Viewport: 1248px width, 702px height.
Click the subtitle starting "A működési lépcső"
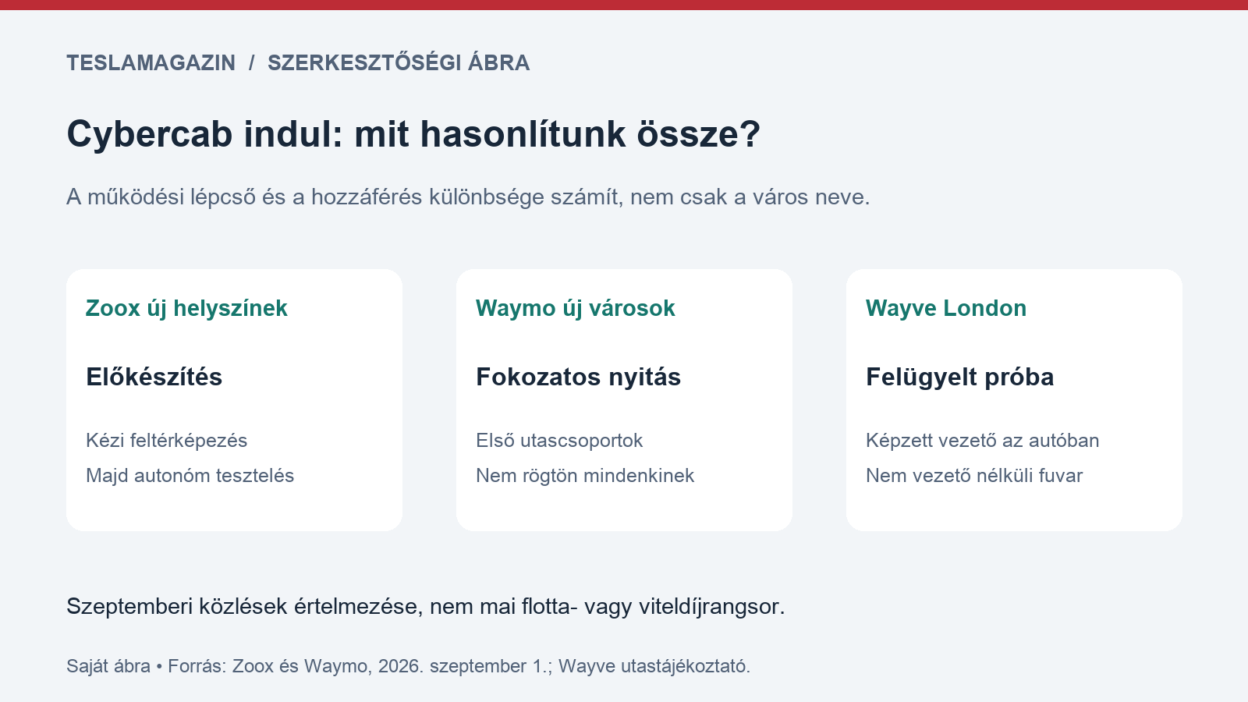click(468, 197)
